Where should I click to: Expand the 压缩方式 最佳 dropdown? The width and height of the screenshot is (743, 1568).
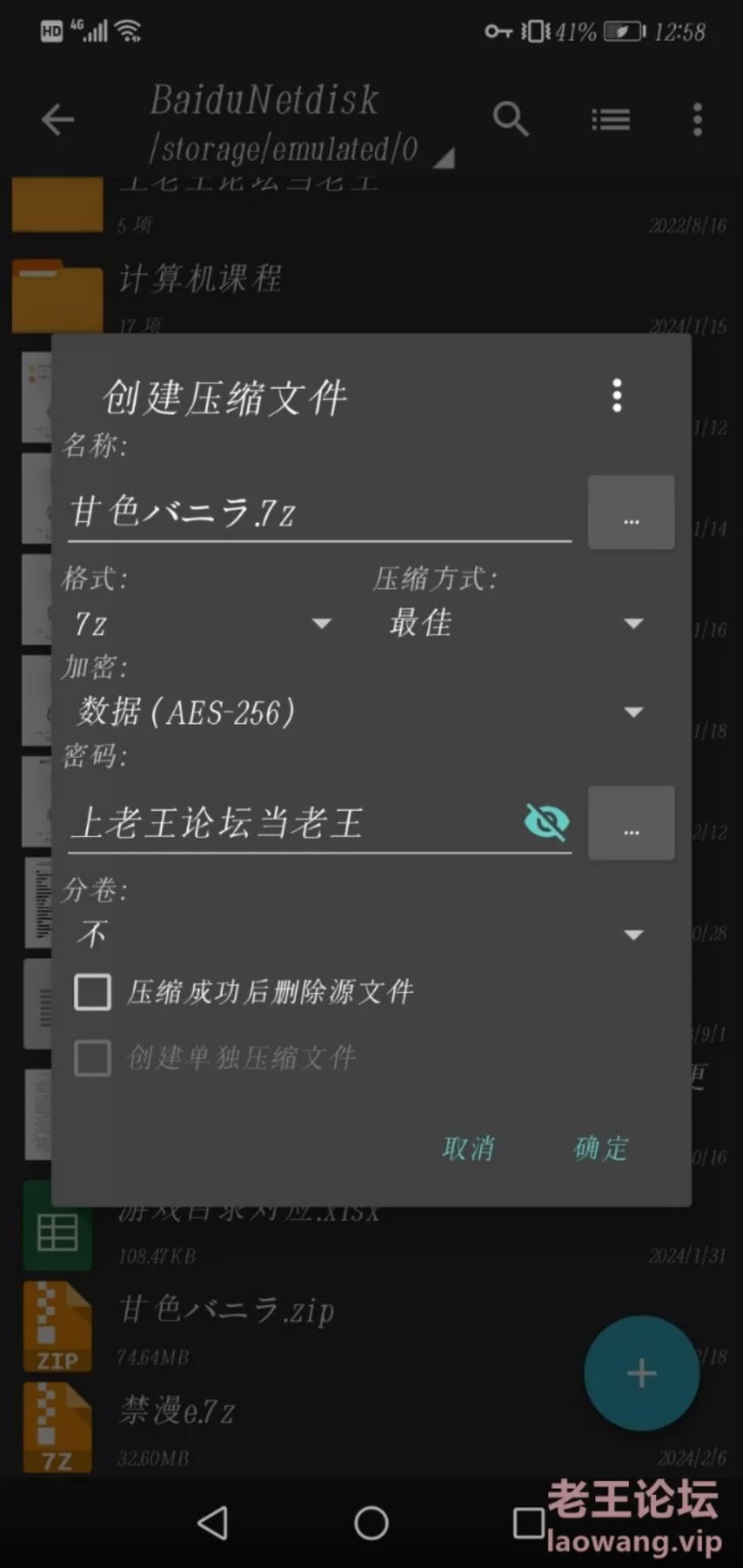pyautogui.click(x=515, y=623)
